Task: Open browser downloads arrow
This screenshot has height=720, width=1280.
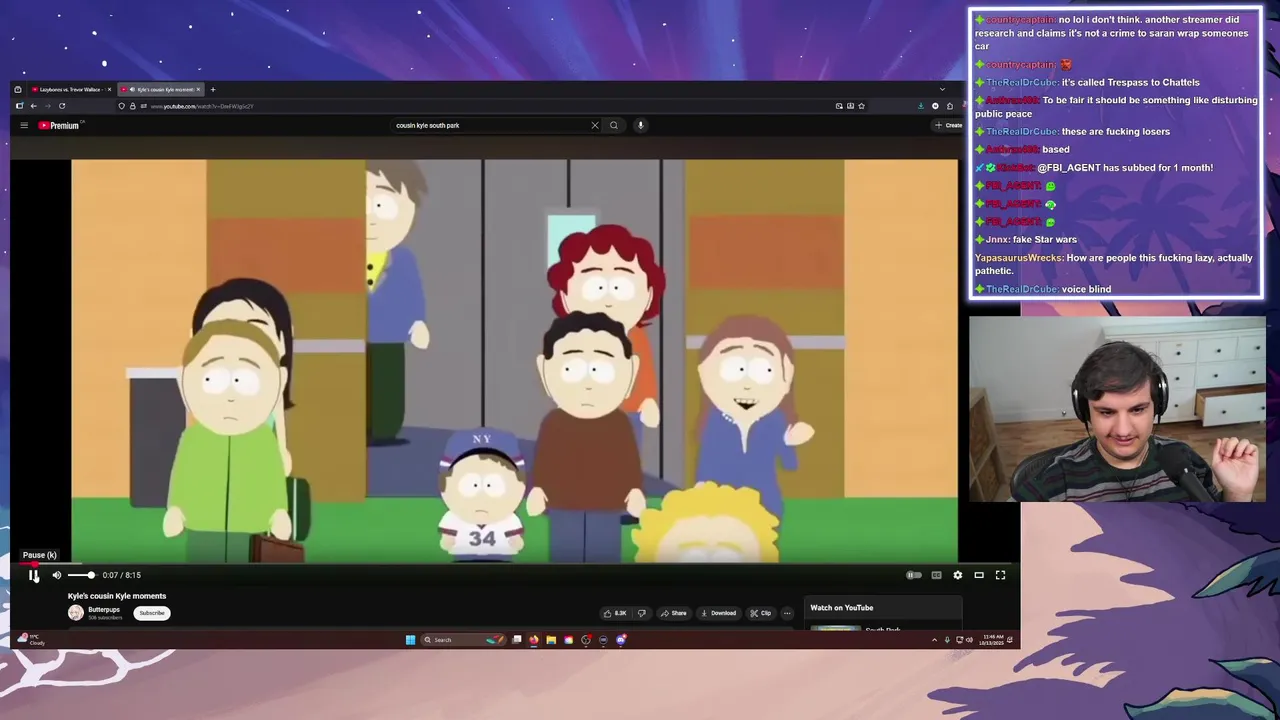Action: tap(920, 106)
